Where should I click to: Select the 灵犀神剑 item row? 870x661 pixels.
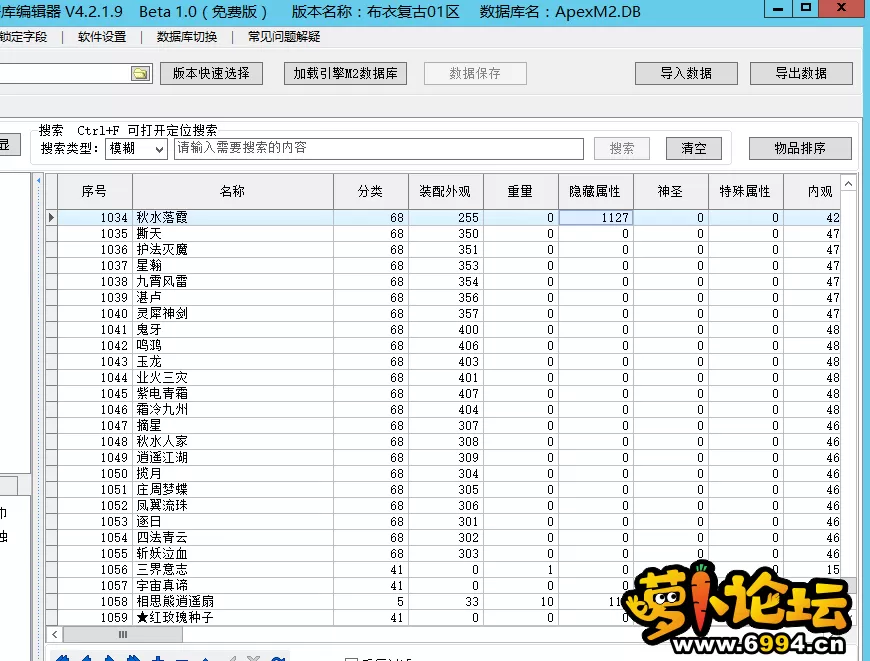pyautogui.click(x=232, y=313)
